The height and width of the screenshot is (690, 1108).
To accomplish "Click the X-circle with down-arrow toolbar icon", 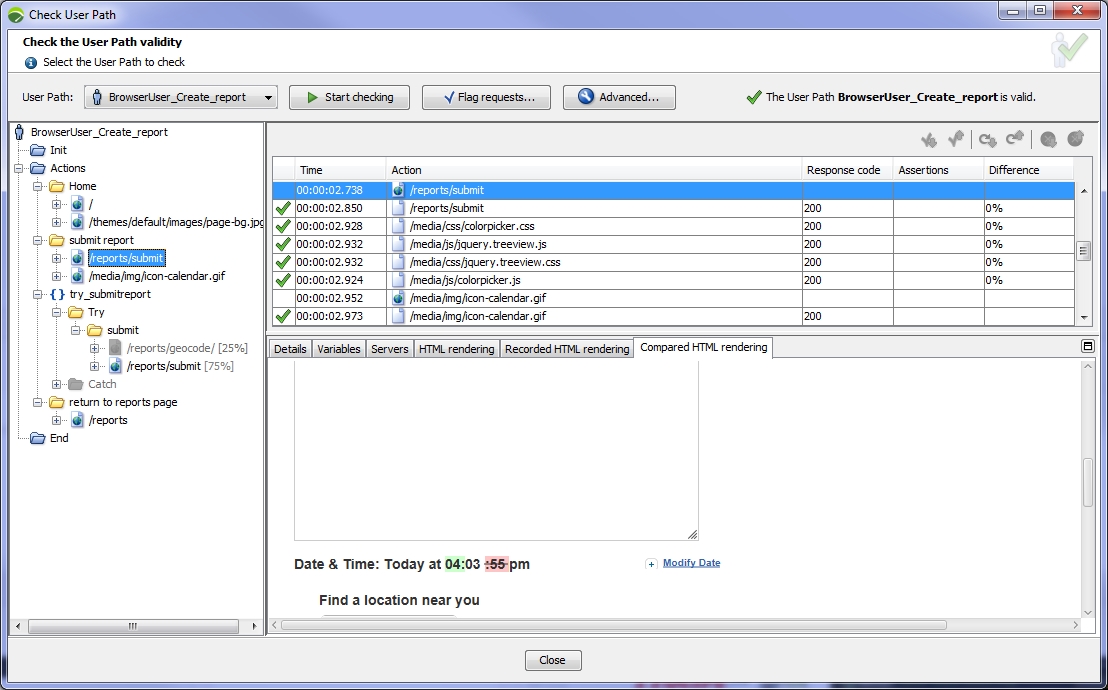I will (1048, 140).
